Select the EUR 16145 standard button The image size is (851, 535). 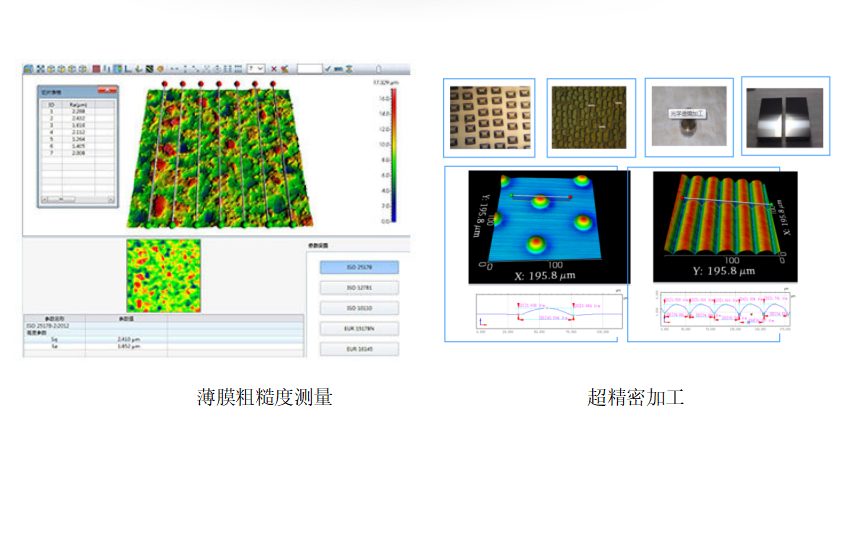click(359, 349)
